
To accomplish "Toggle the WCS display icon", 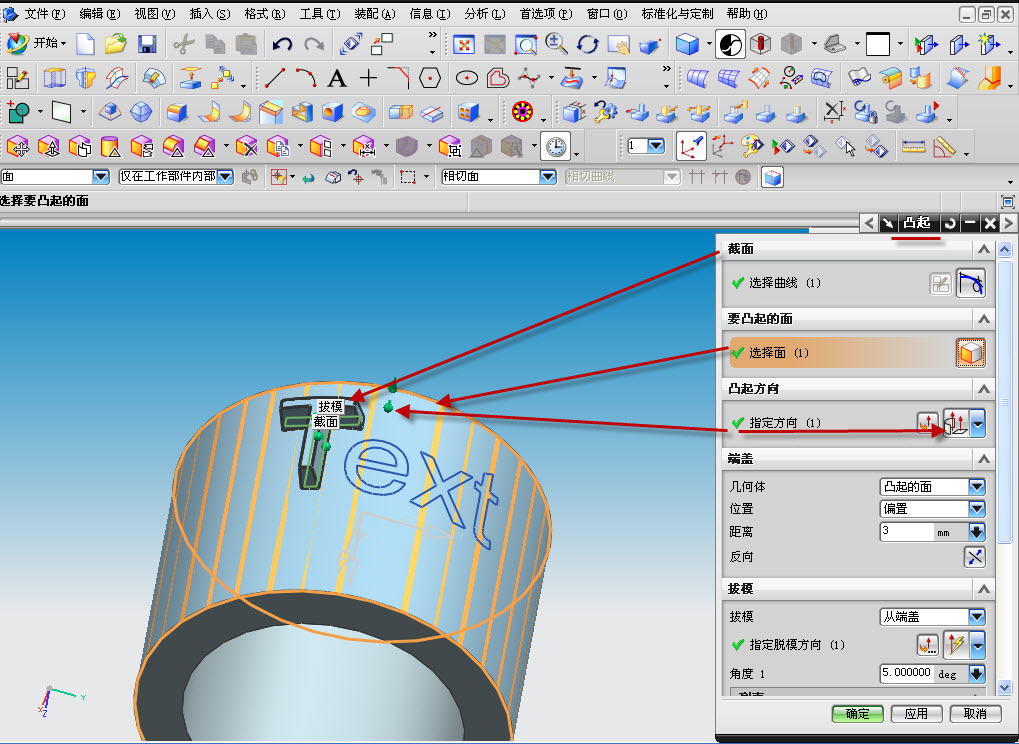I will [691, 147].
